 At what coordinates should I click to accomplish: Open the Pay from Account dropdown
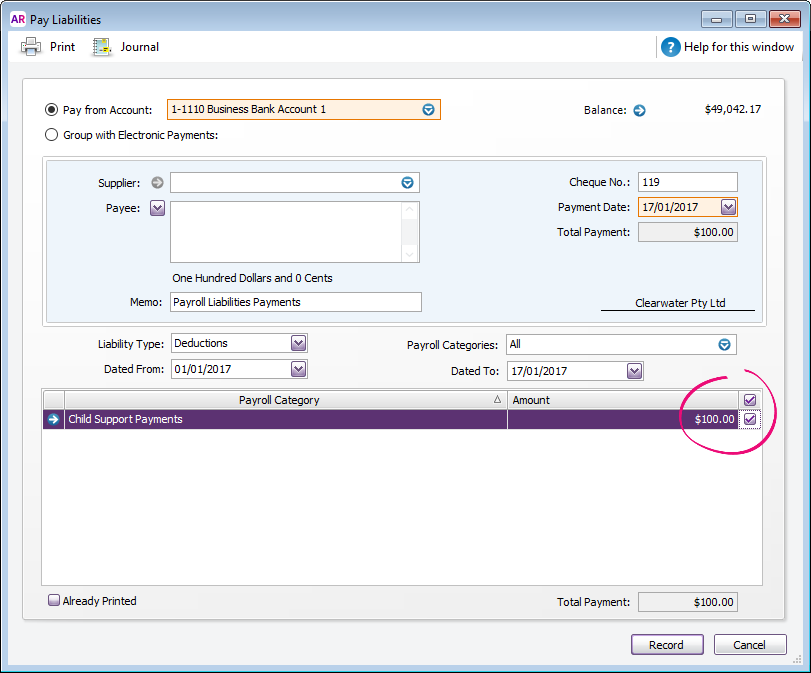(428, 110)
